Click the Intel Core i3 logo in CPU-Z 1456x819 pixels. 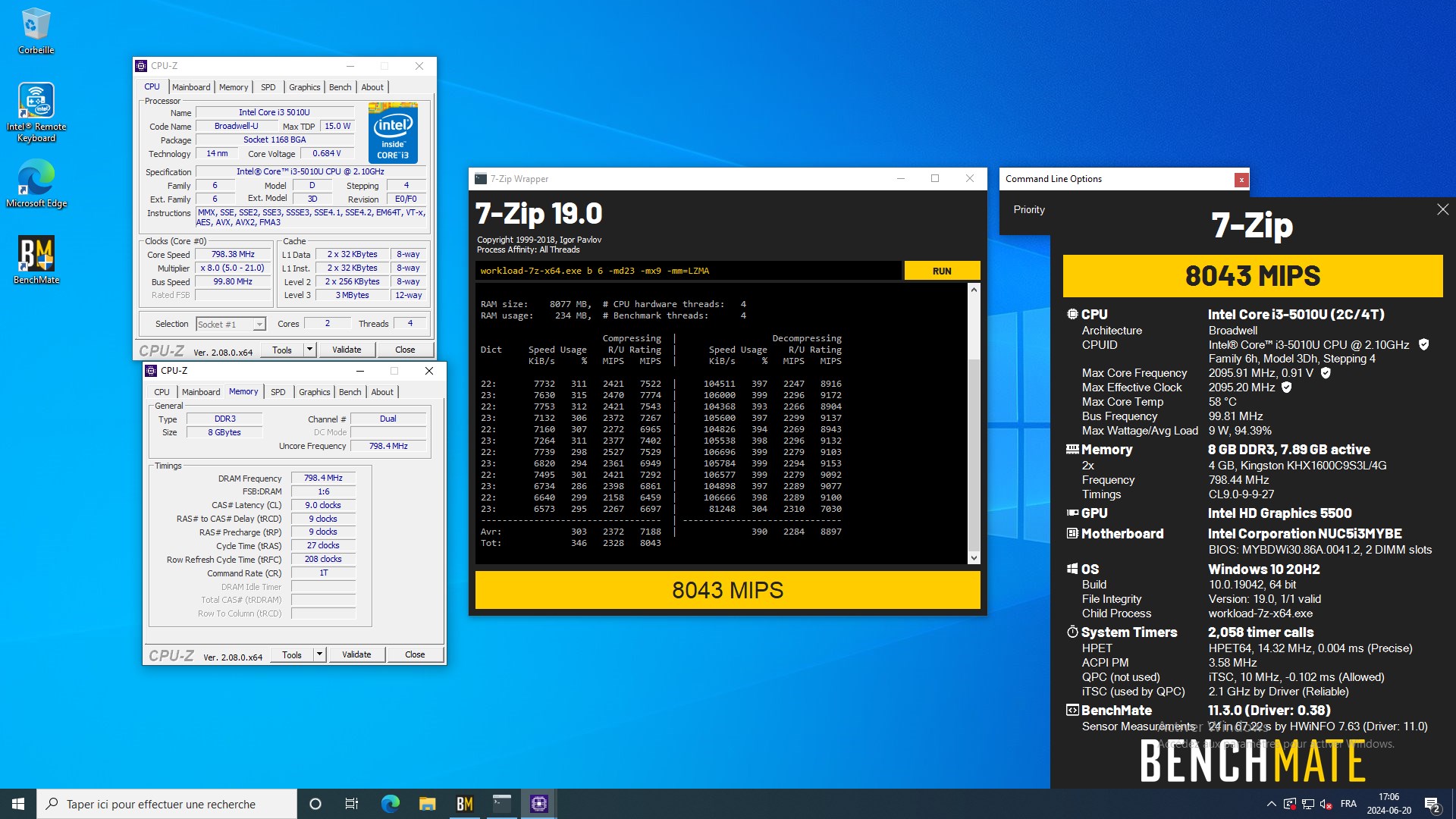tap(393, 133)
